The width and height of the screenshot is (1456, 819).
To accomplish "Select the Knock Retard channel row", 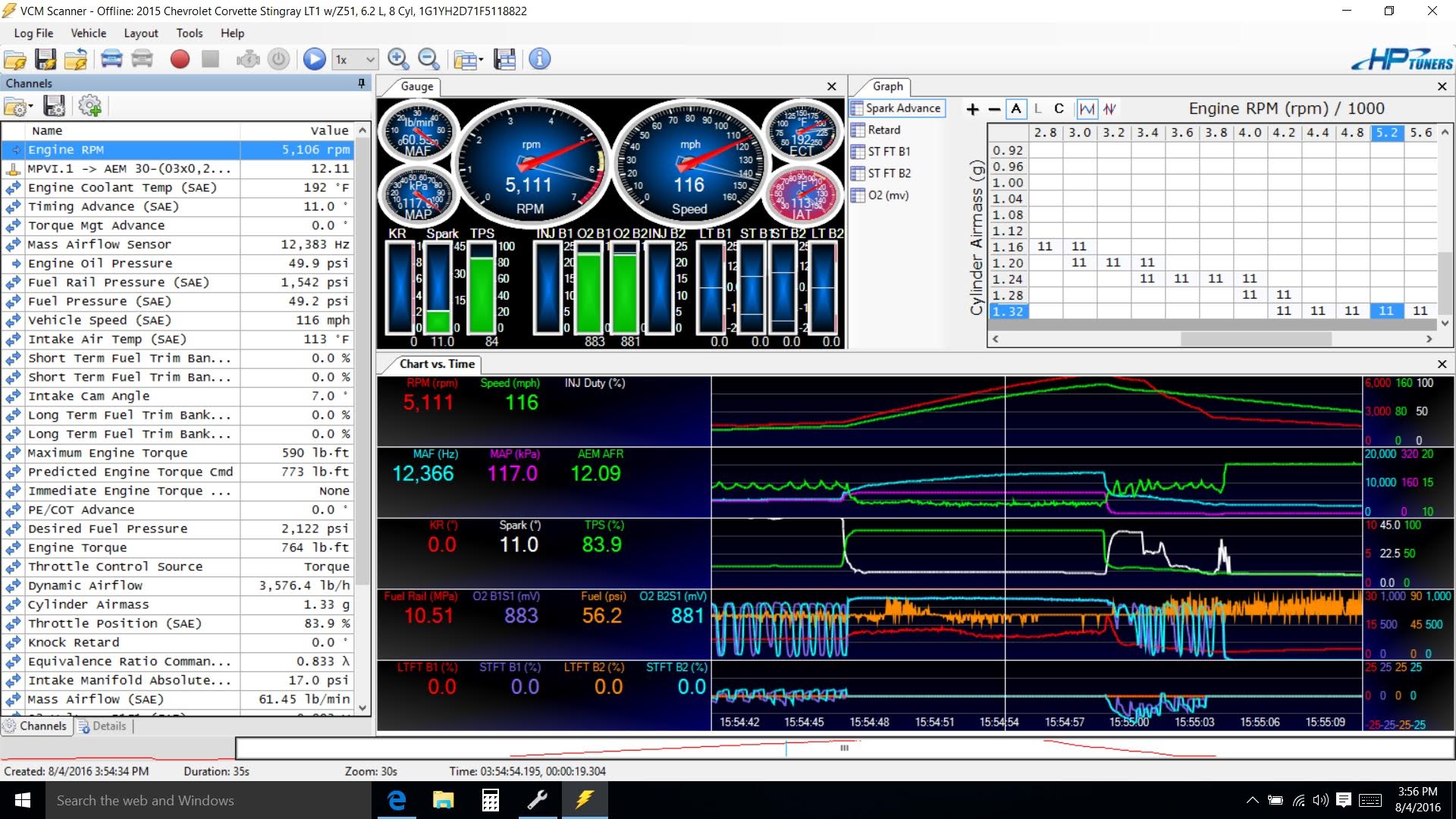I will click(178, 642).
